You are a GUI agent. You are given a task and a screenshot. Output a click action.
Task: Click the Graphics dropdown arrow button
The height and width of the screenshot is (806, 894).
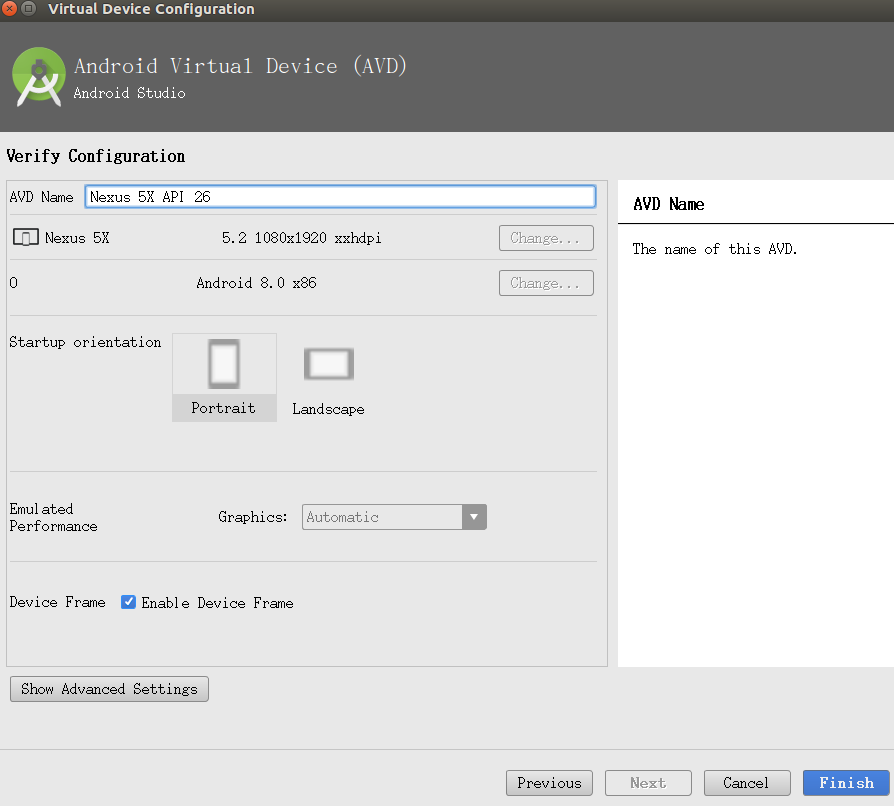pos(474,517)
